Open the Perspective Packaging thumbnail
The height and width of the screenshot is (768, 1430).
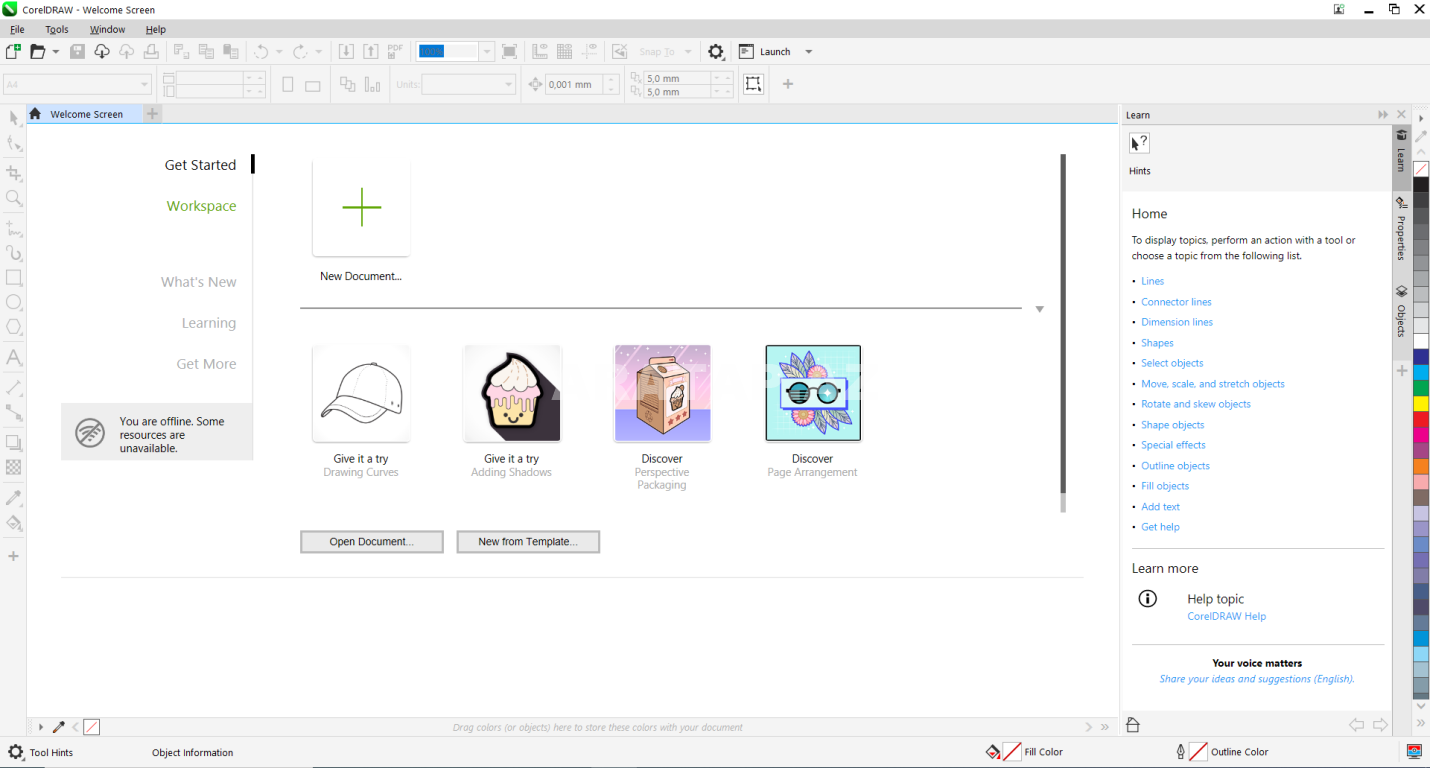tap(662, 394)
